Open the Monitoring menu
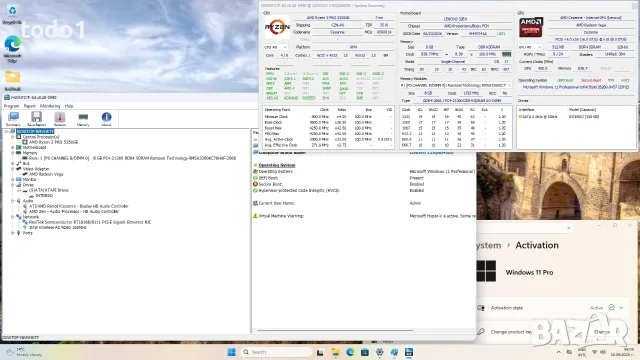The image size is (640, 360). (50, 106)
